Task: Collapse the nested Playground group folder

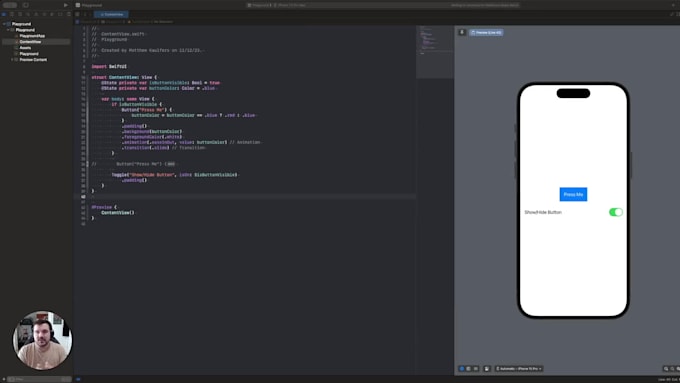Action: coord(8,30)
